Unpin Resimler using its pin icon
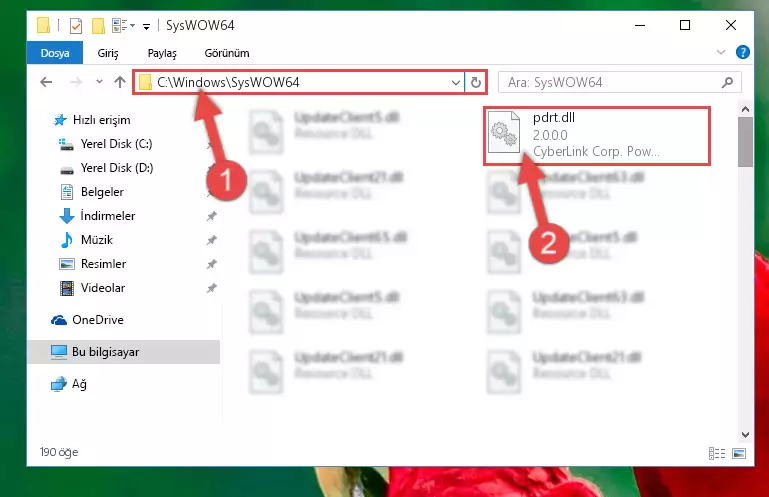The height and width of the screenshot is (497, 769). 211,264
